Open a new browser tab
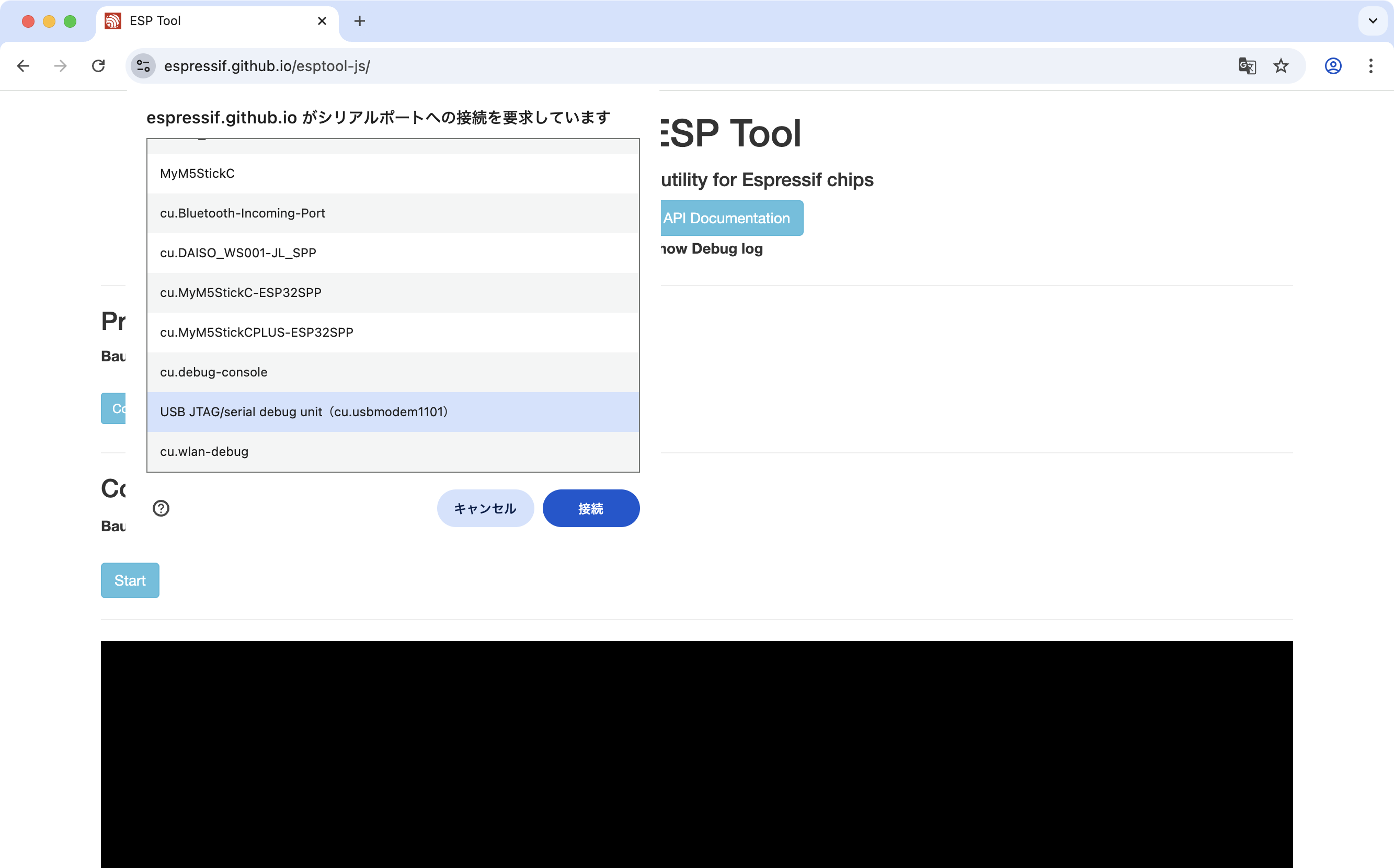This screenshot has height=868, width=1394. pyautogui.click(x=359, y=21)
